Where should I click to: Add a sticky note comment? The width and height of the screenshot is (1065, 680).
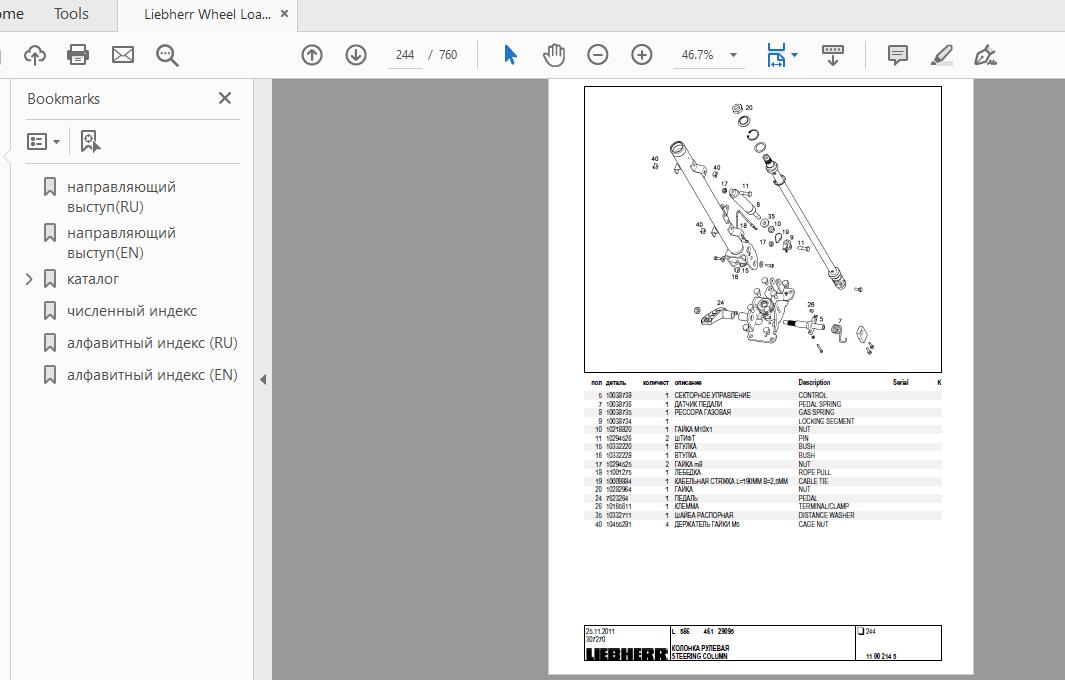coord(898,55)
